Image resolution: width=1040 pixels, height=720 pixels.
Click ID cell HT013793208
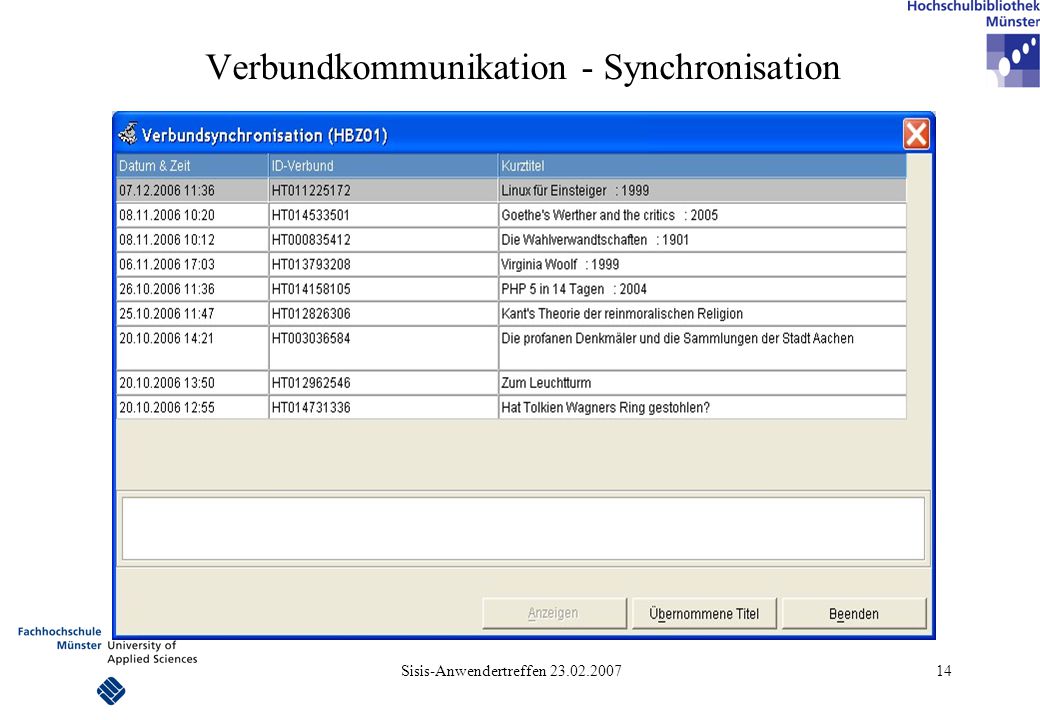[x=383, y=264]
